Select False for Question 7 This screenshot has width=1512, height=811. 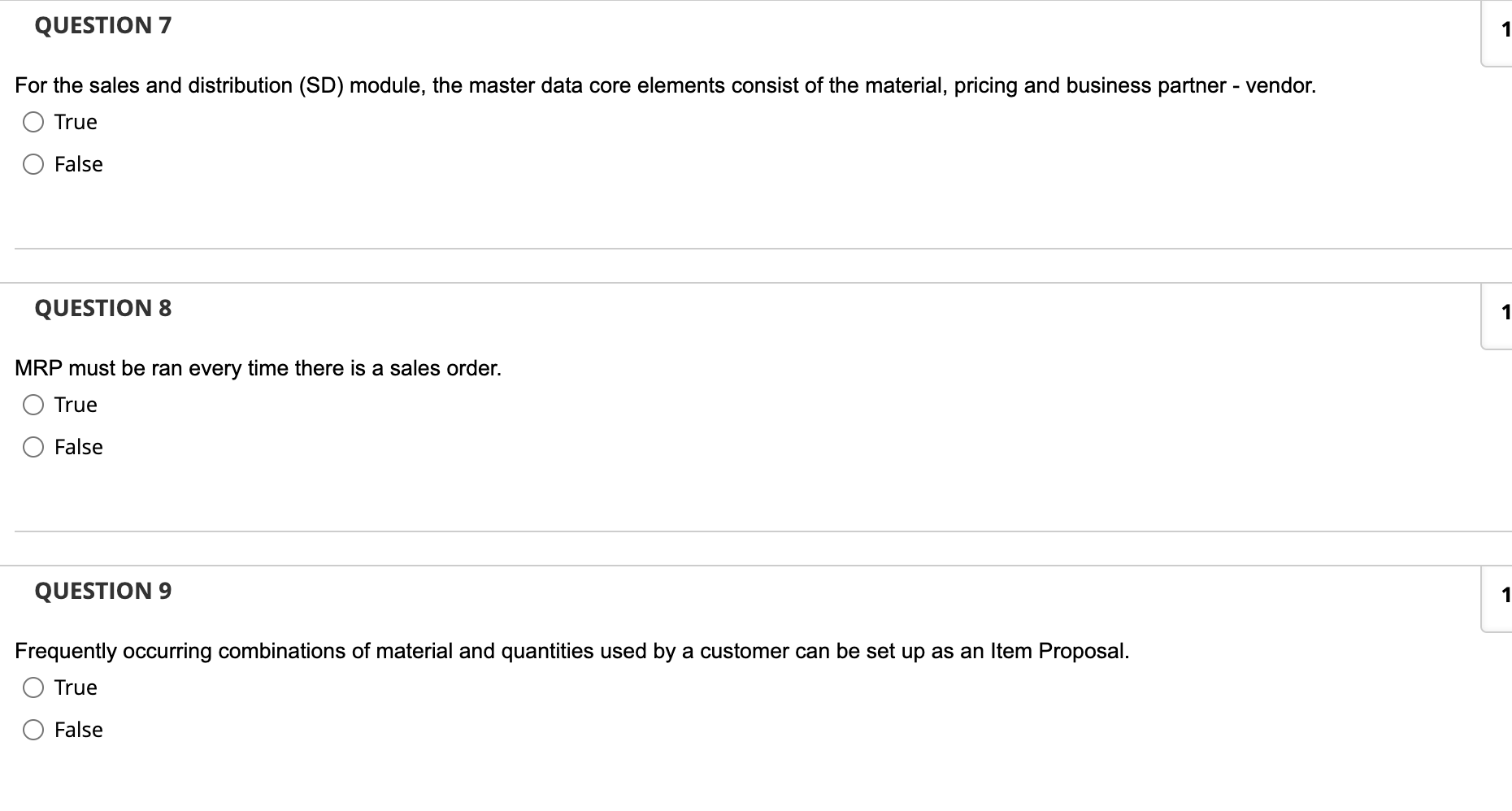[x=33, y=164]
